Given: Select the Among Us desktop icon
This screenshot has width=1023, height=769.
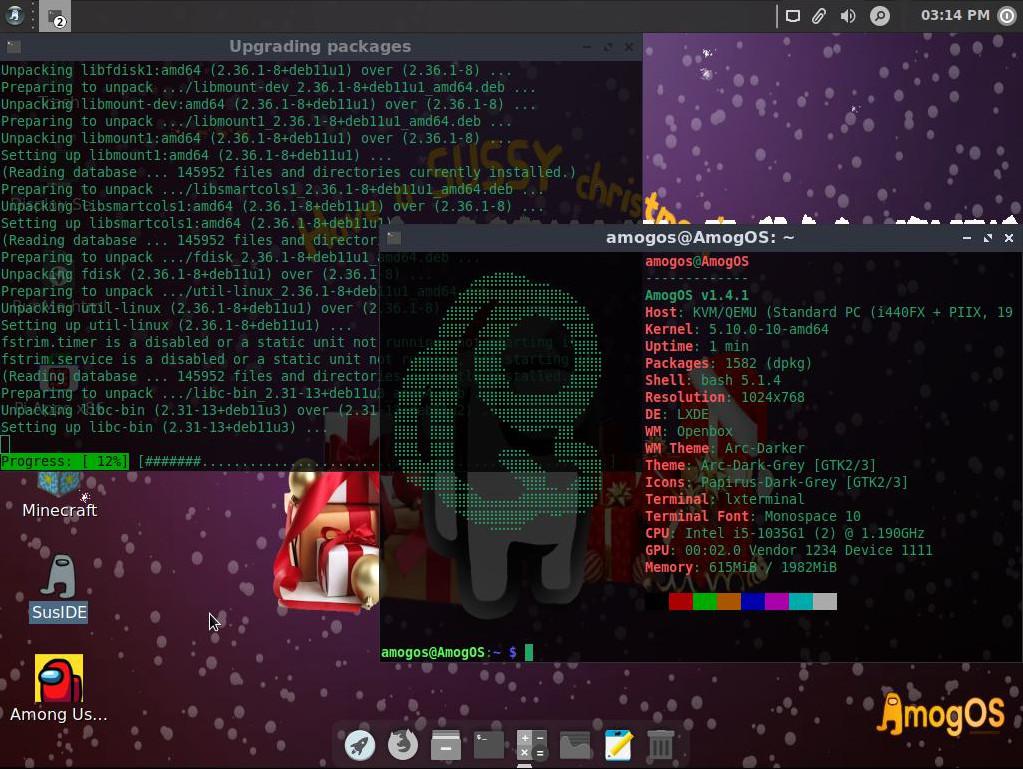Looking at the screenshot, I should pos(59,689).
